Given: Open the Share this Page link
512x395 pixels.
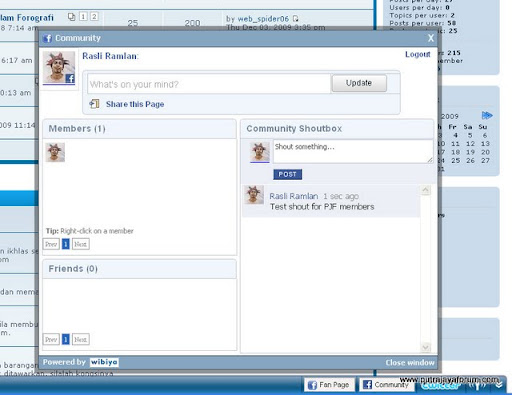Looking at the screenshot, I should click(x=135, y=104).
